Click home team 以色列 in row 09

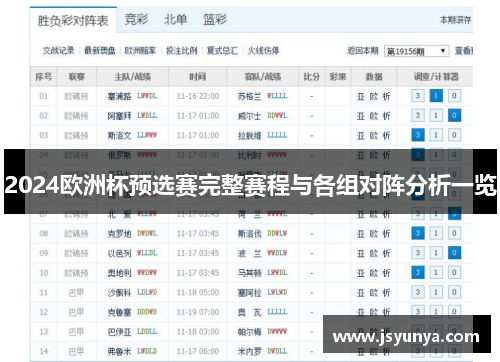point(119,253)
